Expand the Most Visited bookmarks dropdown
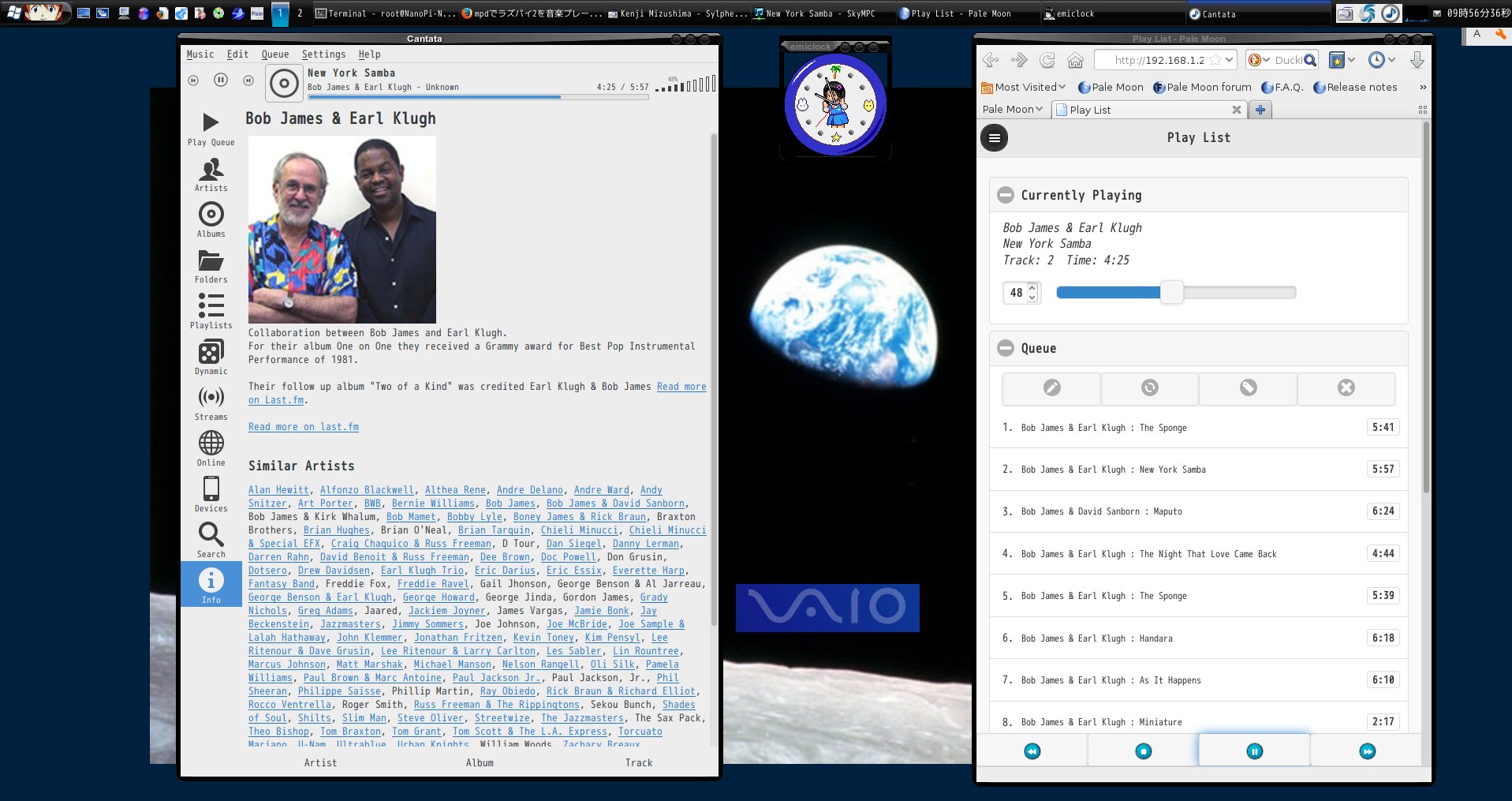Screen dimensions: 1512x801 tap(1023, 88)
